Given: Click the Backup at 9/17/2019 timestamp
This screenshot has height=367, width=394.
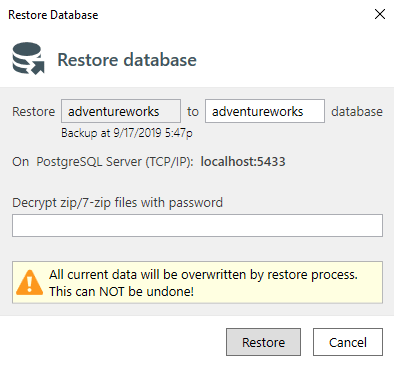Looking at the screenshot, I should (x=127, y=133).
